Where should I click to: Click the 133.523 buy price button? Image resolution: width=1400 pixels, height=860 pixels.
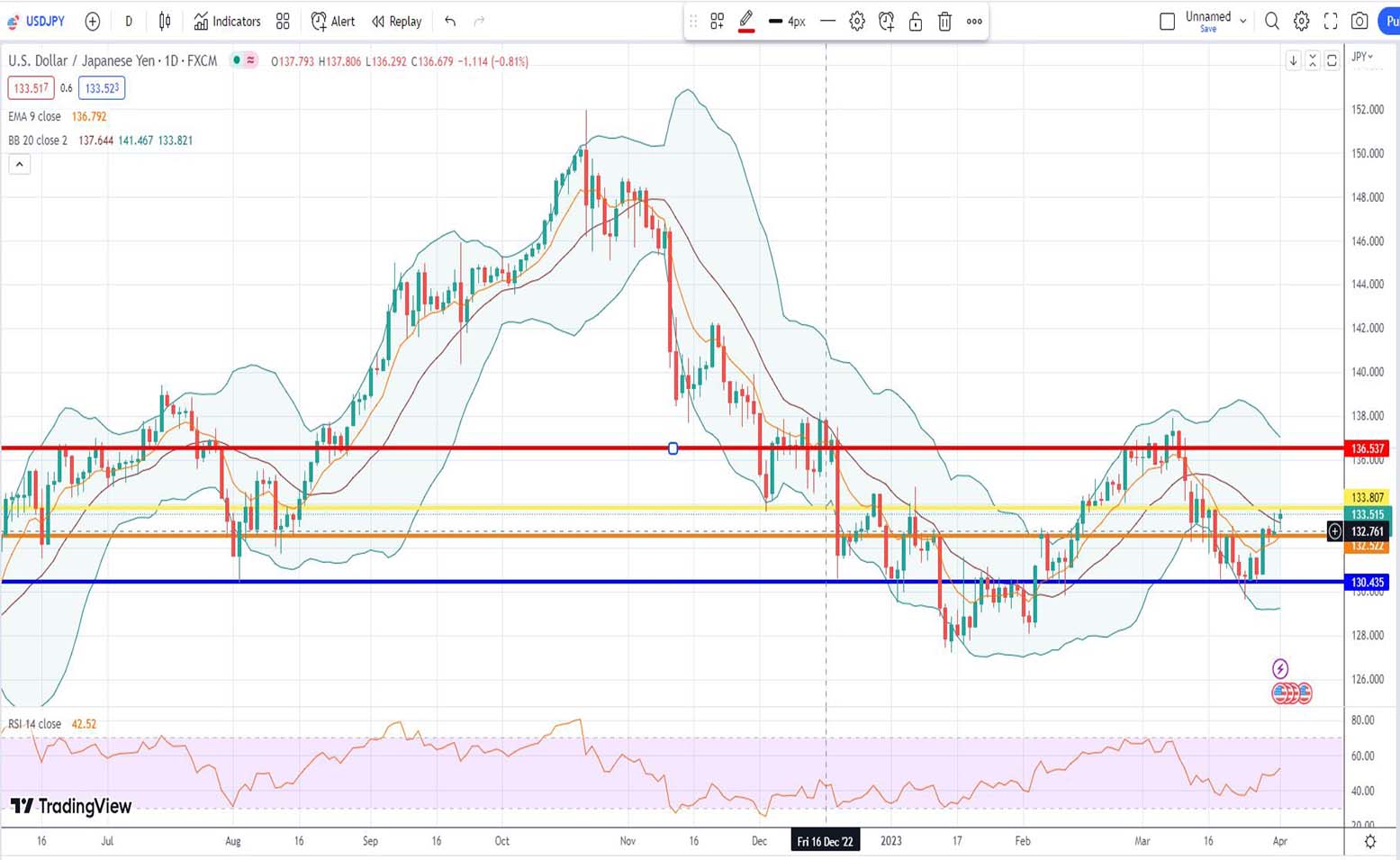pos(101,88)
